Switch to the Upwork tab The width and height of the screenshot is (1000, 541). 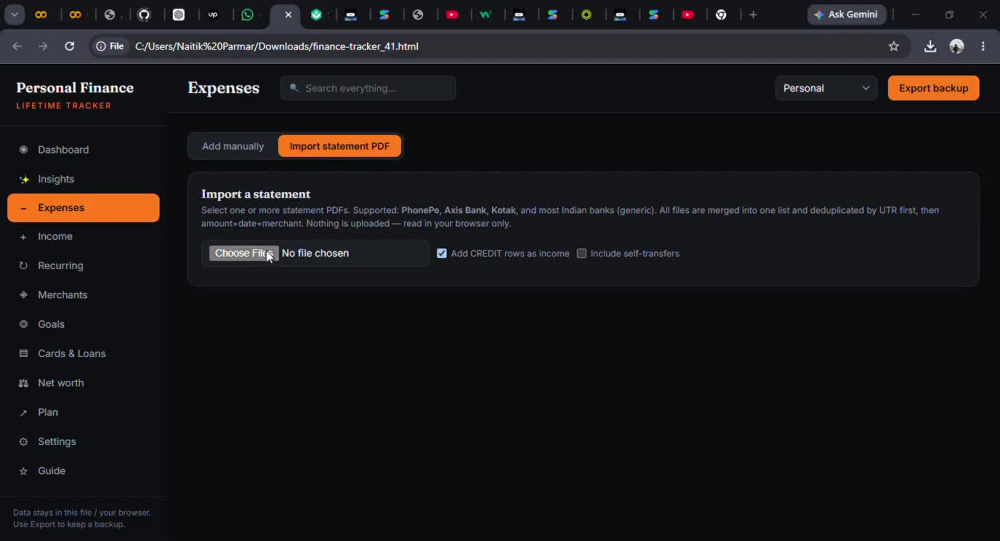[x=213, y=15]
